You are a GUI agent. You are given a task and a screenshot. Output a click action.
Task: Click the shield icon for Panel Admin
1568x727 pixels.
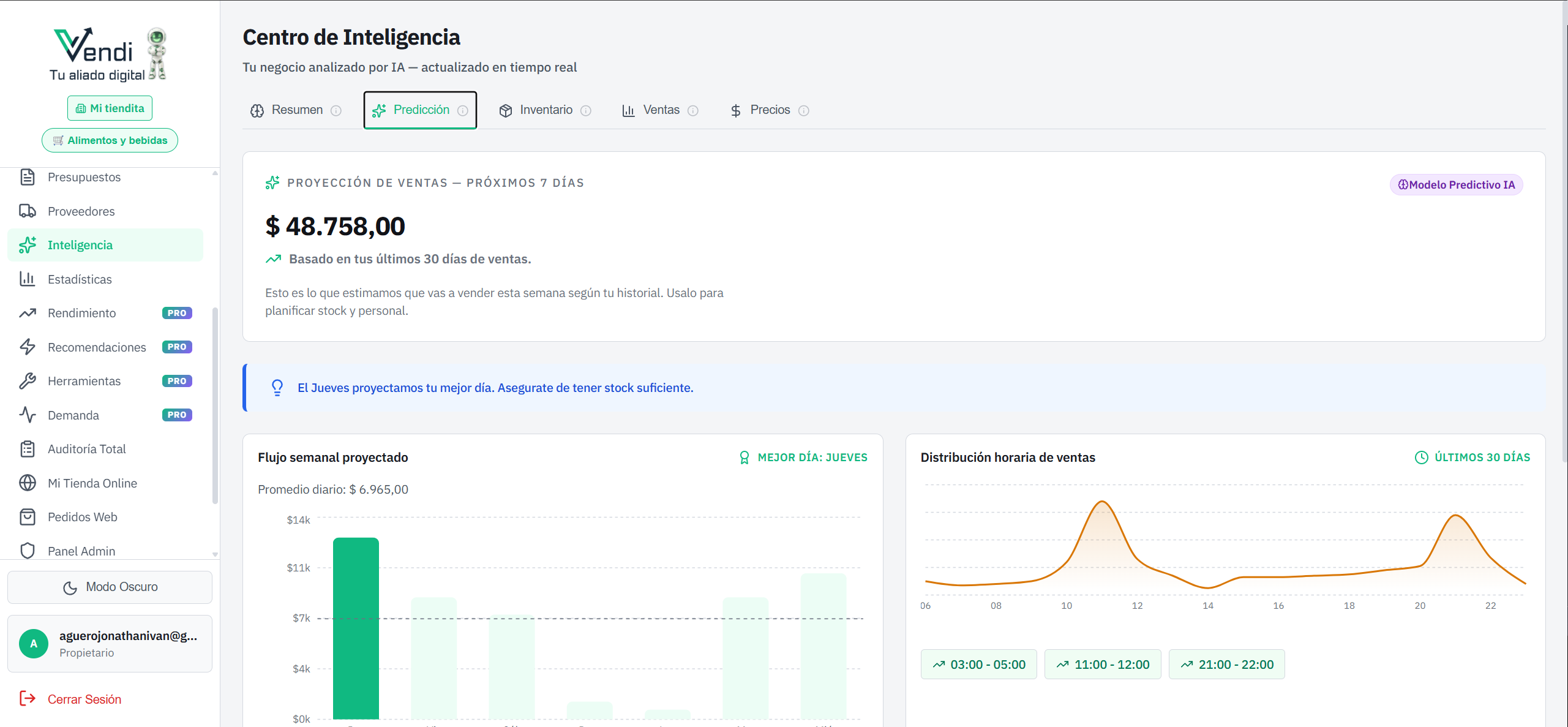point(28,551)
